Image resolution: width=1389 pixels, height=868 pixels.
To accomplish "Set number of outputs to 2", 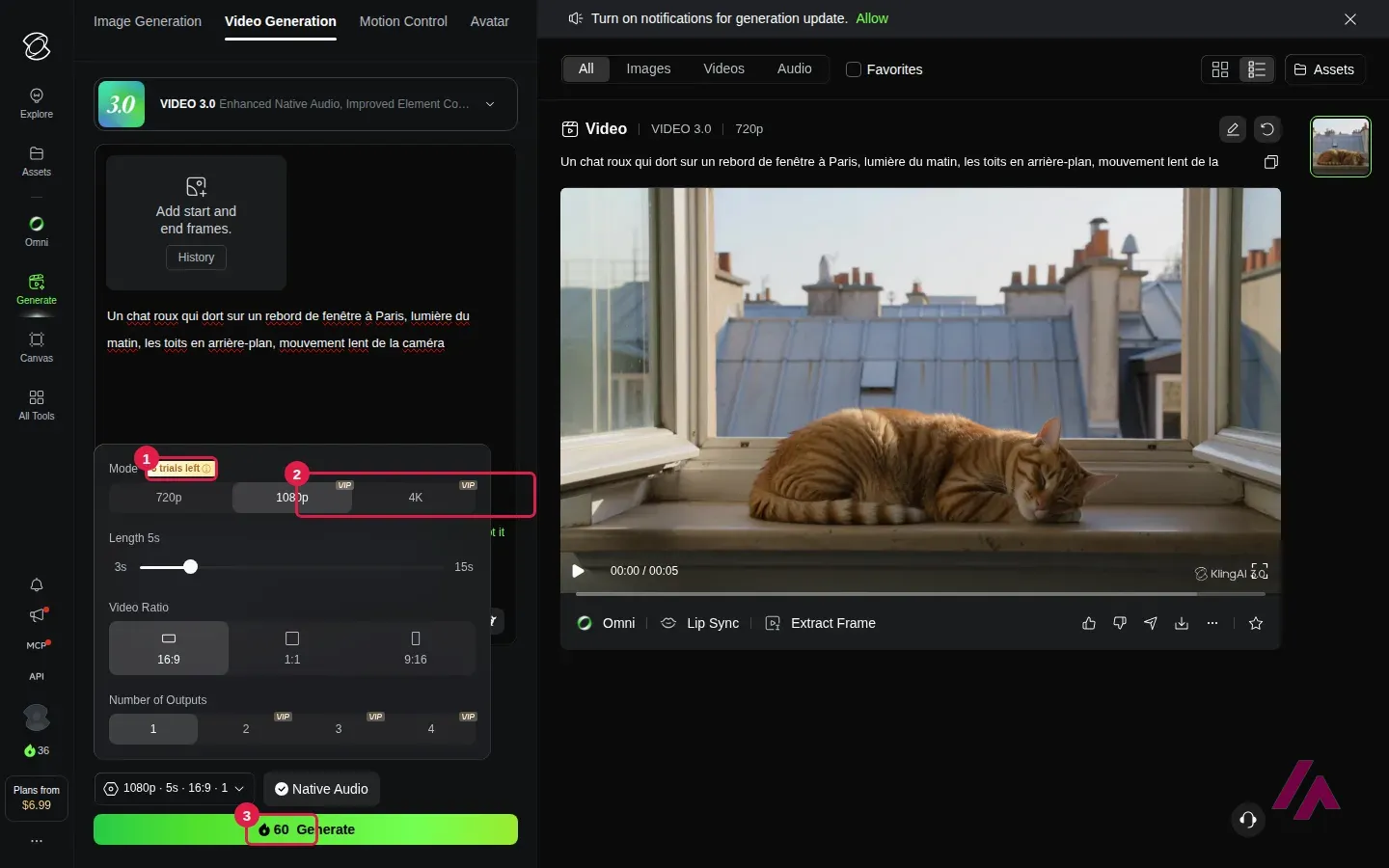I will coord(246,729).
